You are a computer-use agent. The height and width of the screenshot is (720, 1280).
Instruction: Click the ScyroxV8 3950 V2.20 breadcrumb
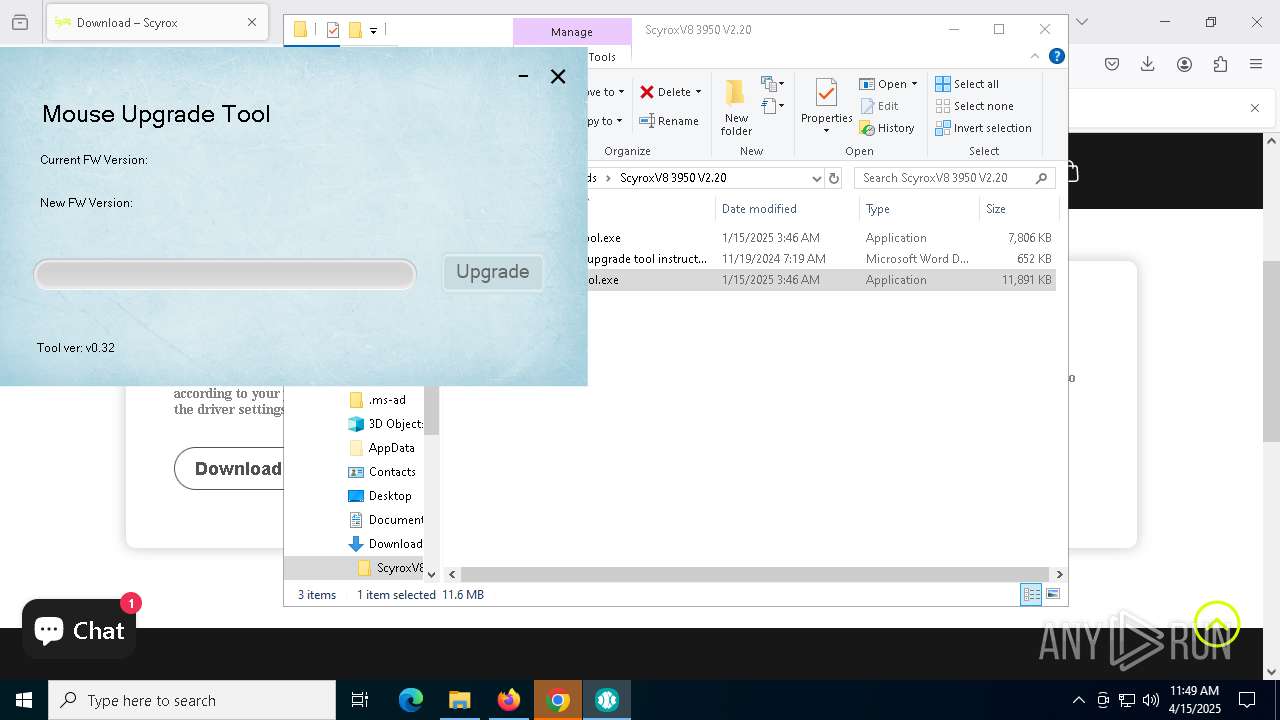pos(673,178)
